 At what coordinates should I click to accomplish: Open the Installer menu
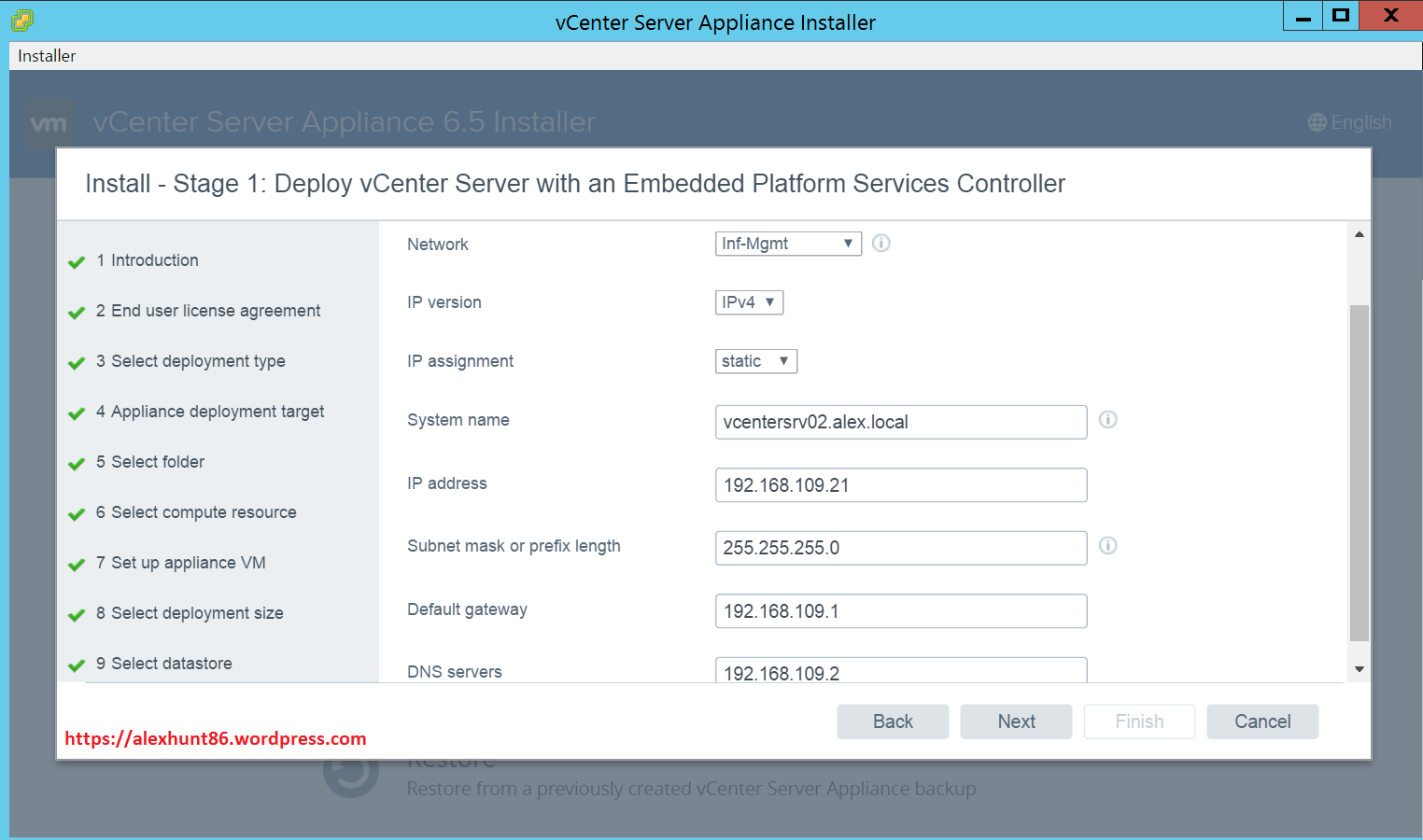[47, 56]
